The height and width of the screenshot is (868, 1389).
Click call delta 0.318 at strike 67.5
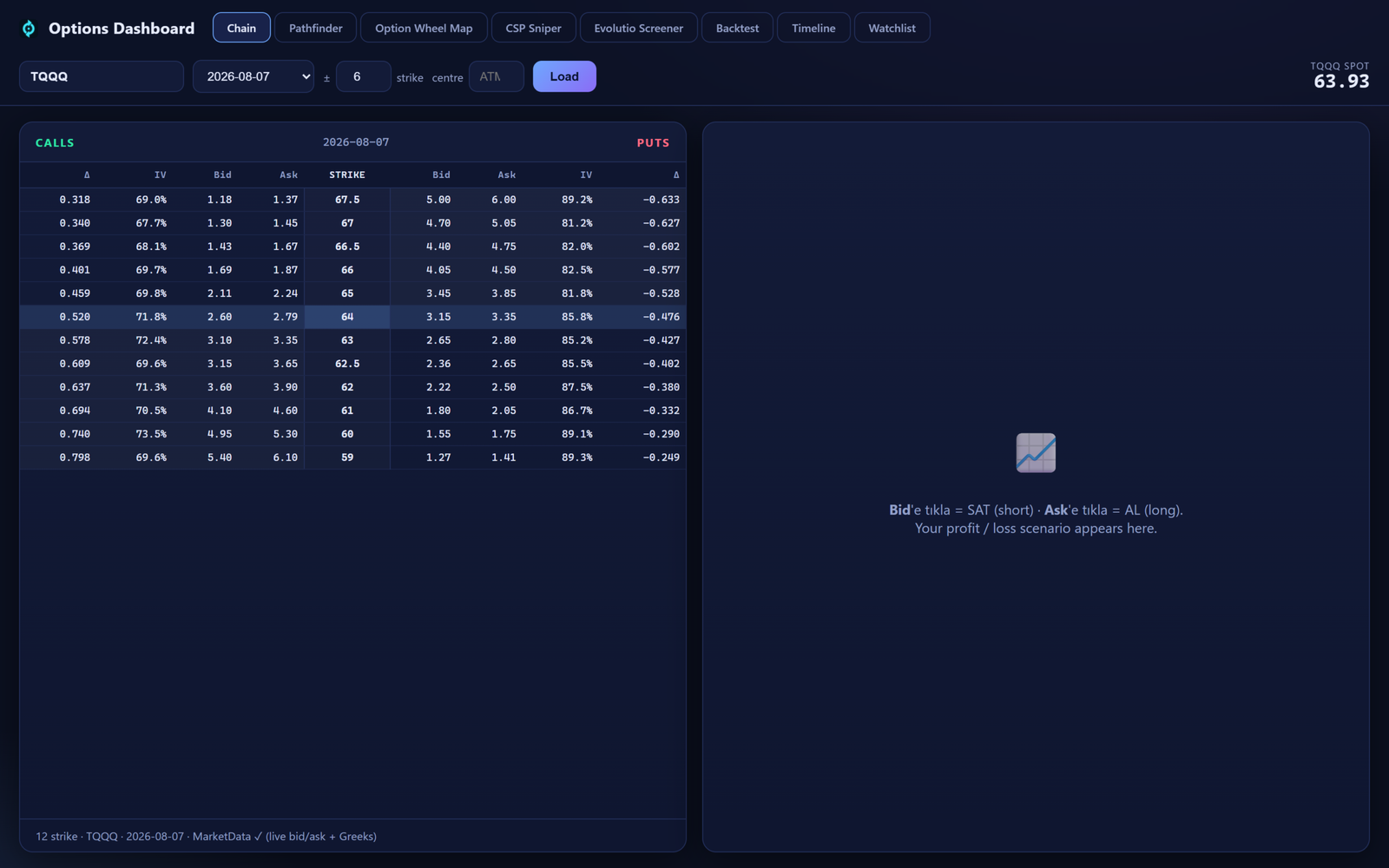(x=75, y=200)
